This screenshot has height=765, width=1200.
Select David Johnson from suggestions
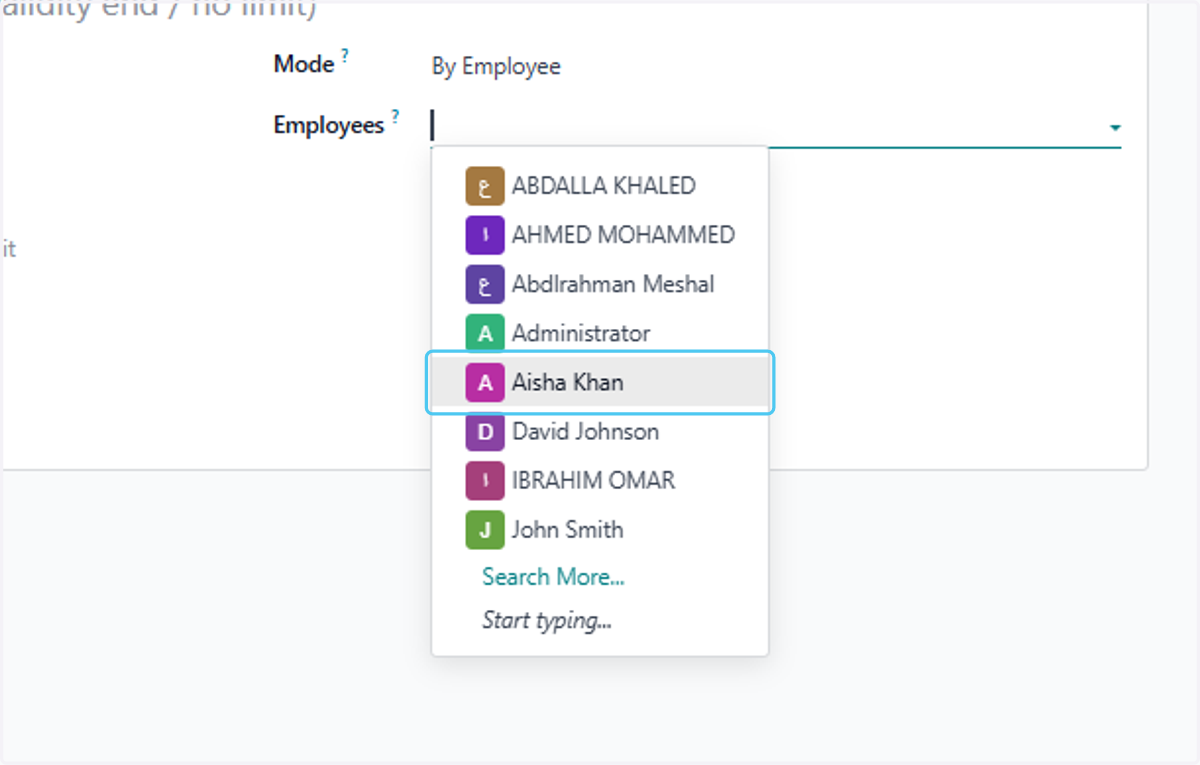click(x=600, y=432)
